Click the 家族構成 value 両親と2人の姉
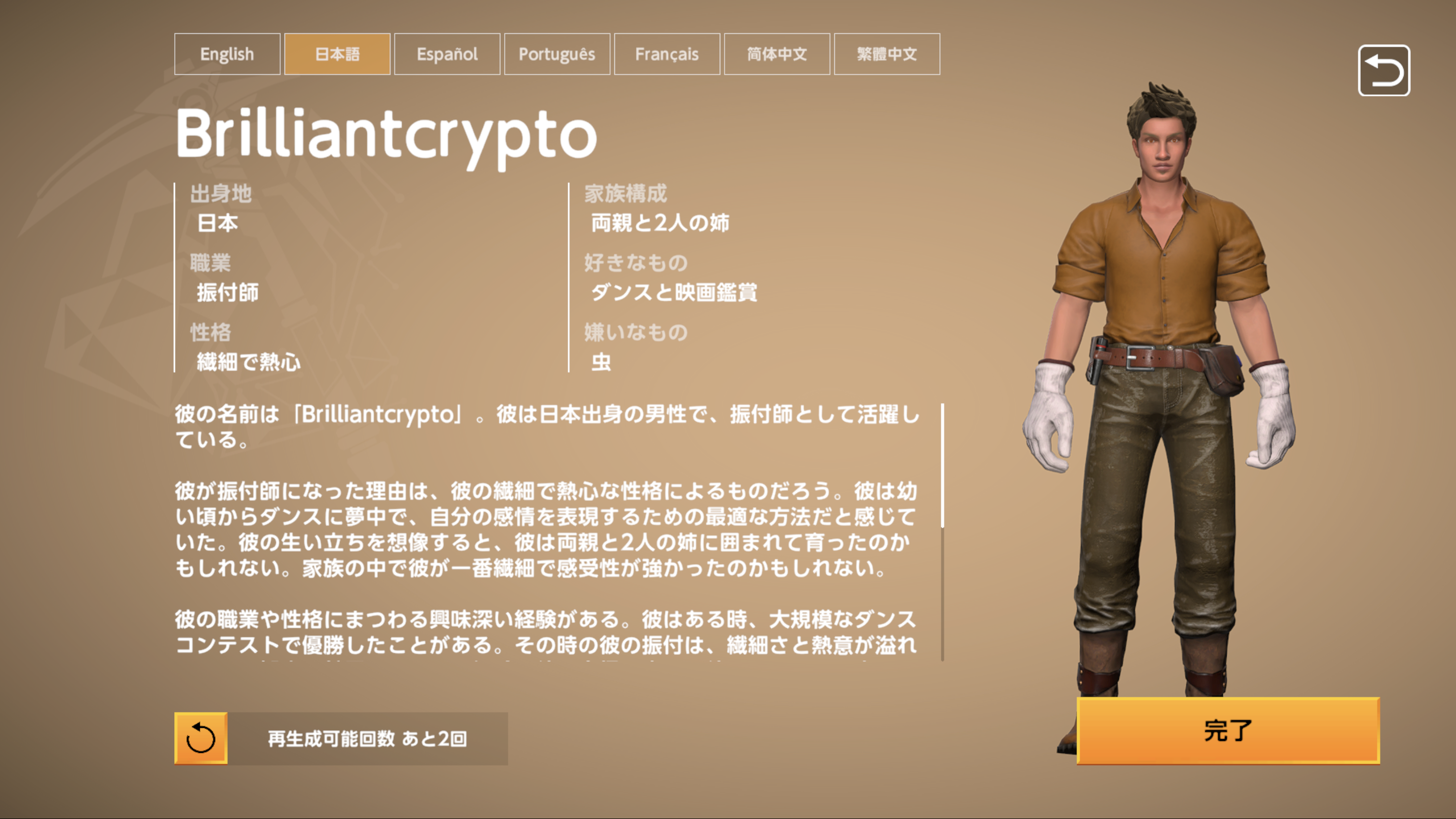1456x819 pixels. click(660, 223)
